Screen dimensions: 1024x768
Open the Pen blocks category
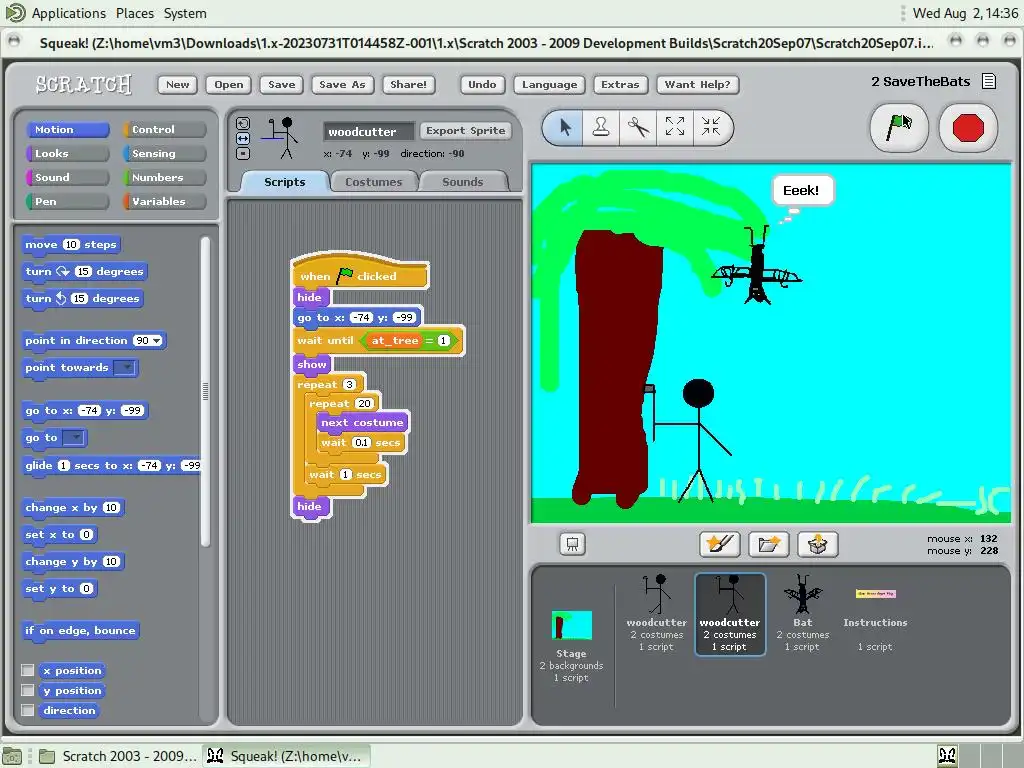67,201
